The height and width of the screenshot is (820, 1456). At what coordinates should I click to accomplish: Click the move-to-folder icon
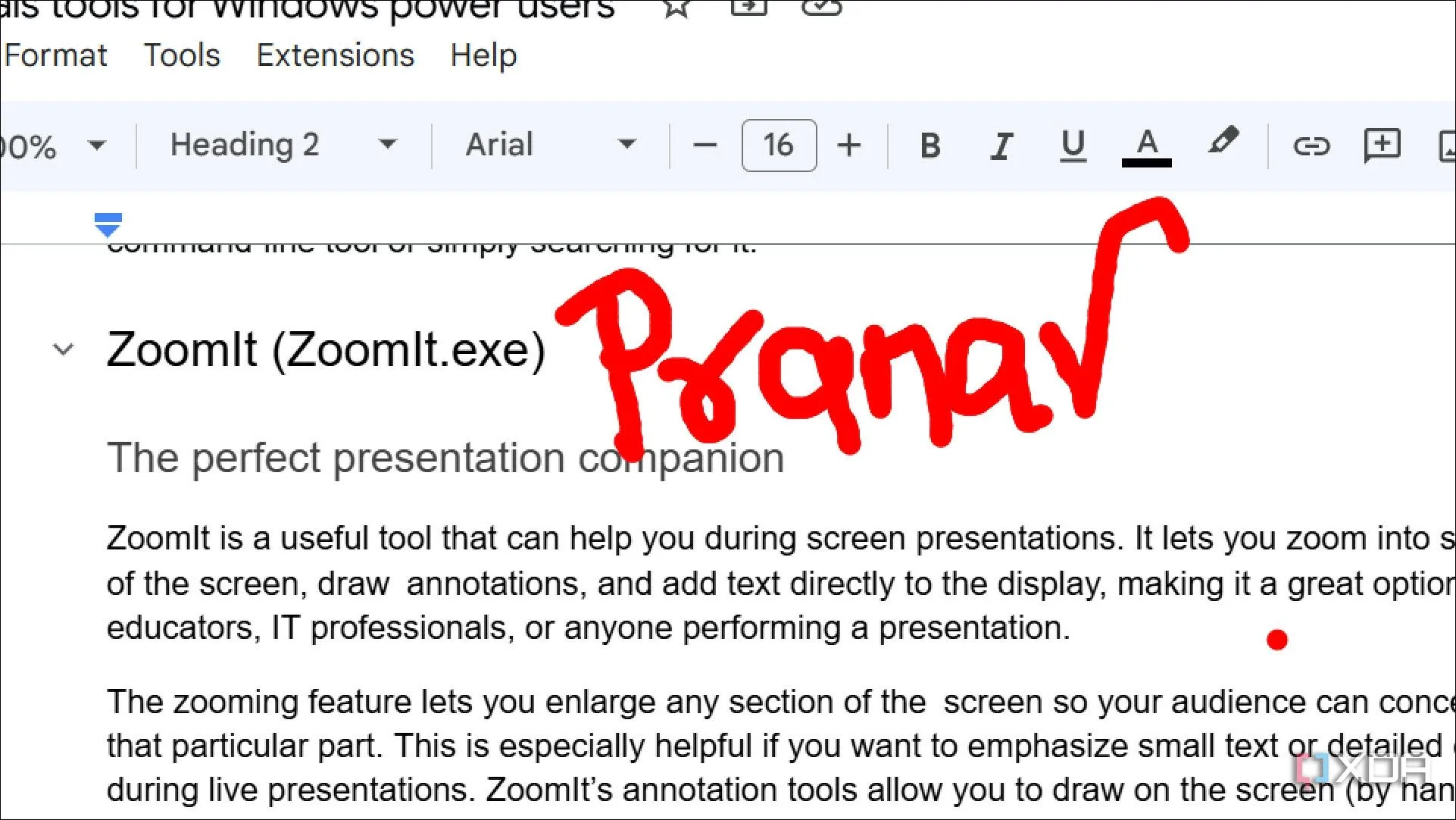748,8
